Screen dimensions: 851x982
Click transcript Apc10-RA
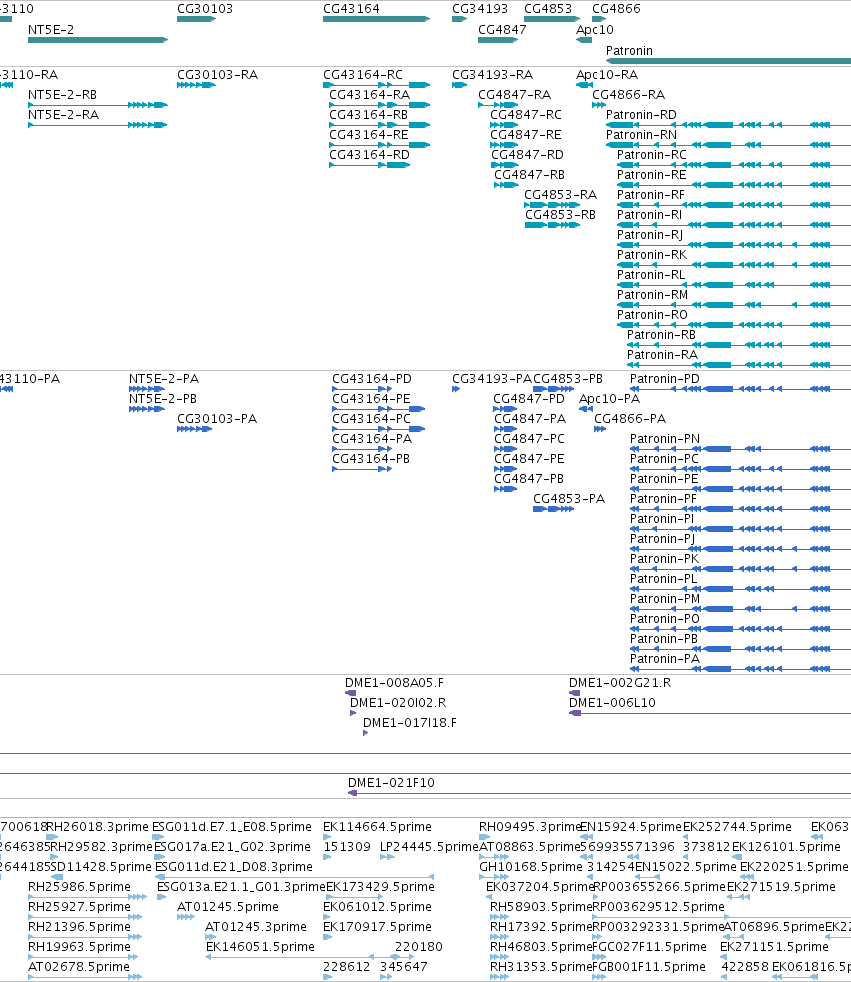click(607, 75)
